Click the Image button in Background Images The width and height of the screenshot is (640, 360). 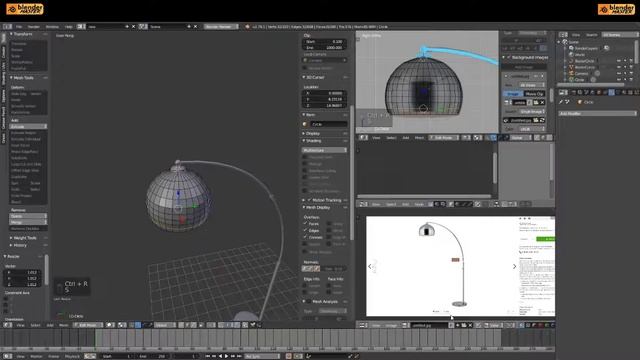514,93
